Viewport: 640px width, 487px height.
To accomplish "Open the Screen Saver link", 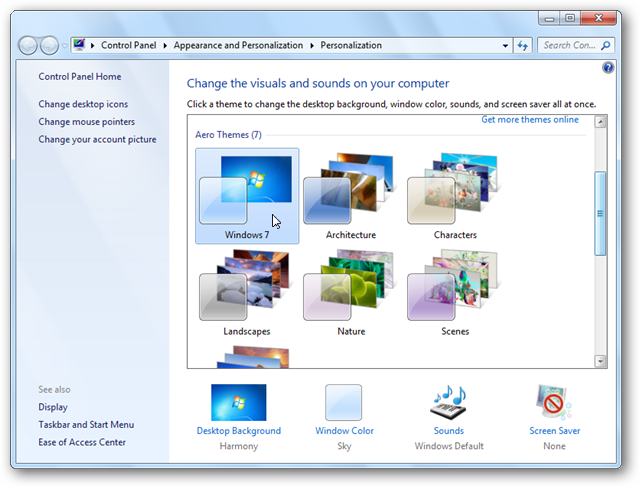I will [554, 431].
